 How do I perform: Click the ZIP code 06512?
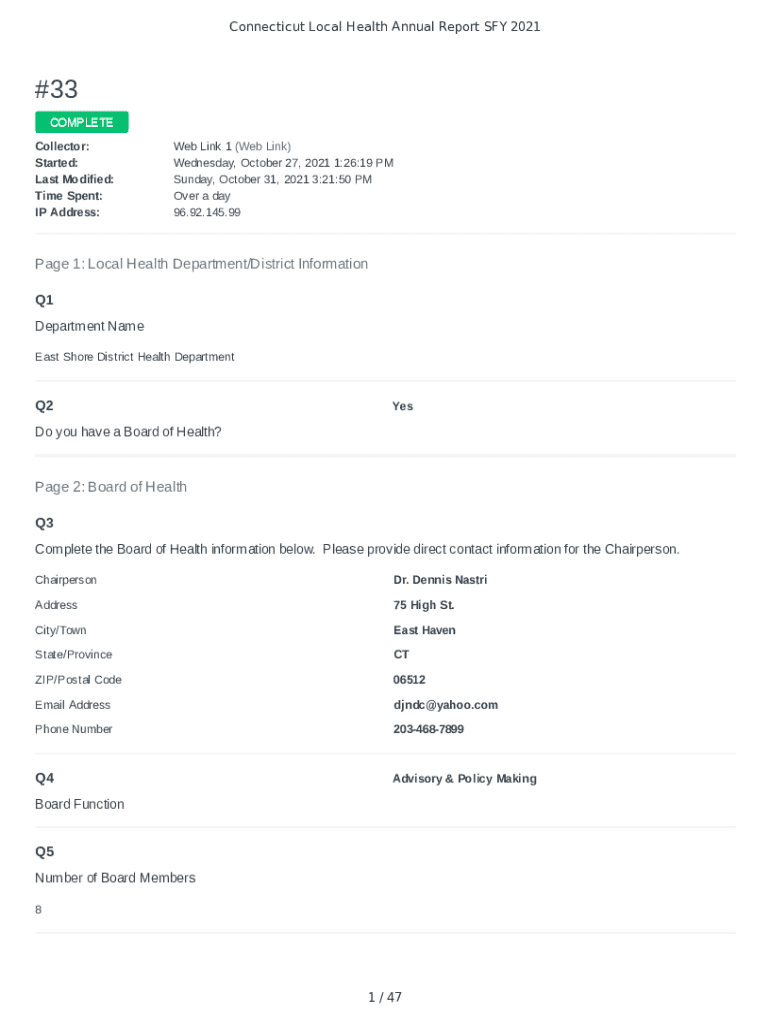(409, 680)
